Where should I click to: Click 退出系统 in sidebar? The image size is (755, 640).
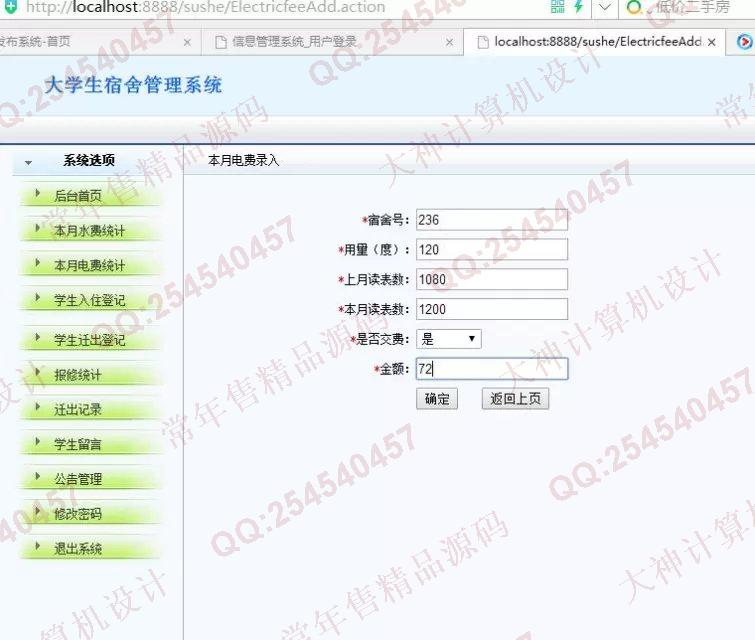[78, 549]
